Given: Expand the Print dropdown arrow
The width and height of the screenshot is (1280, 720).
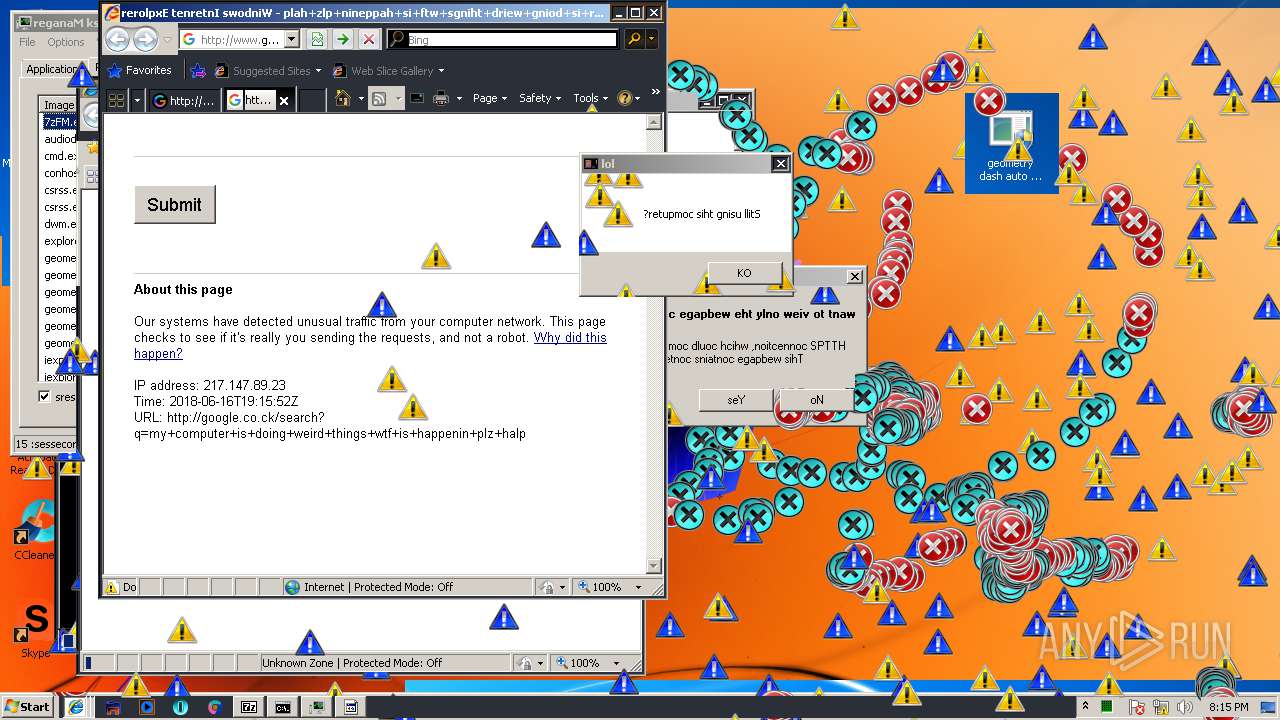Looking at the screenshot, I should [x=459, y=99].
